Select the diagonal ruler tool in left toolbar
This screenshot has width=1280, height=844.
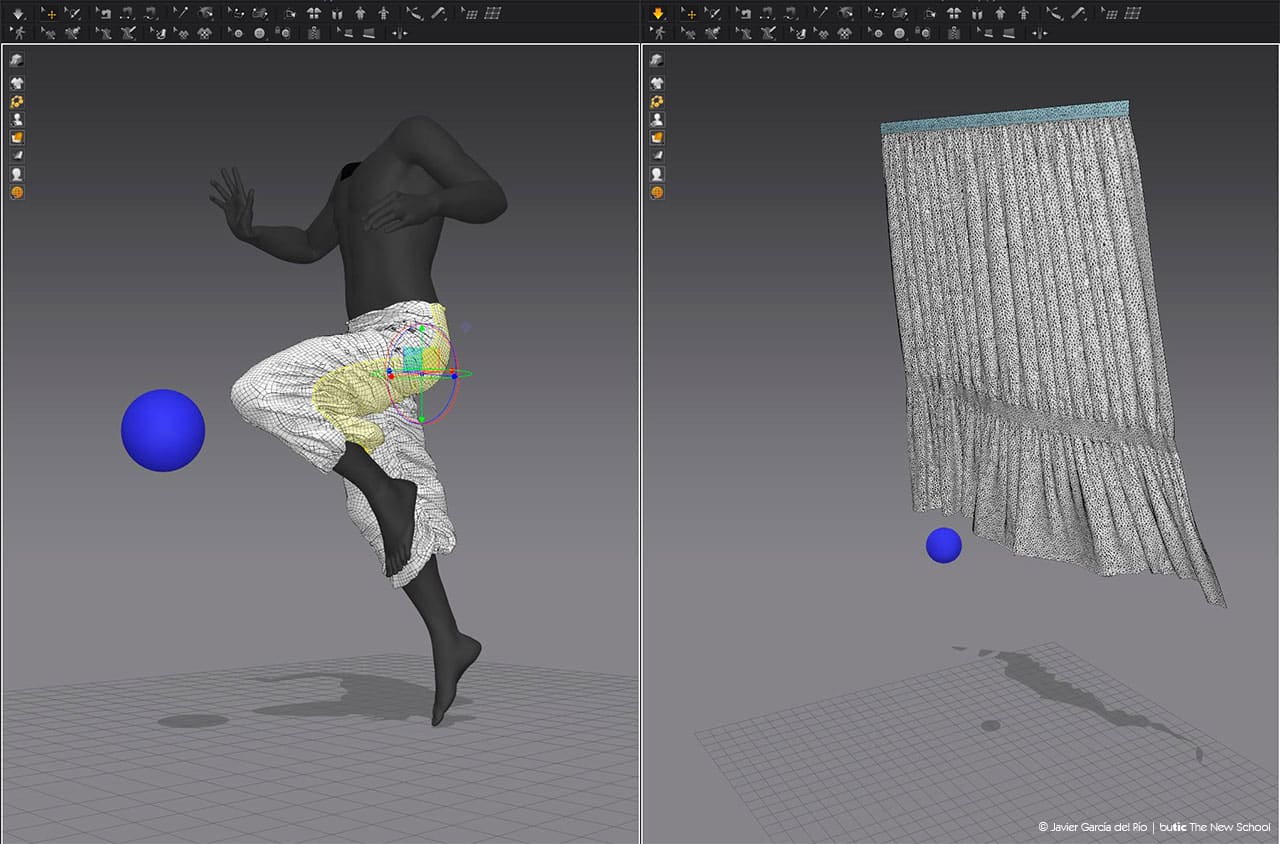coord(438,14)
